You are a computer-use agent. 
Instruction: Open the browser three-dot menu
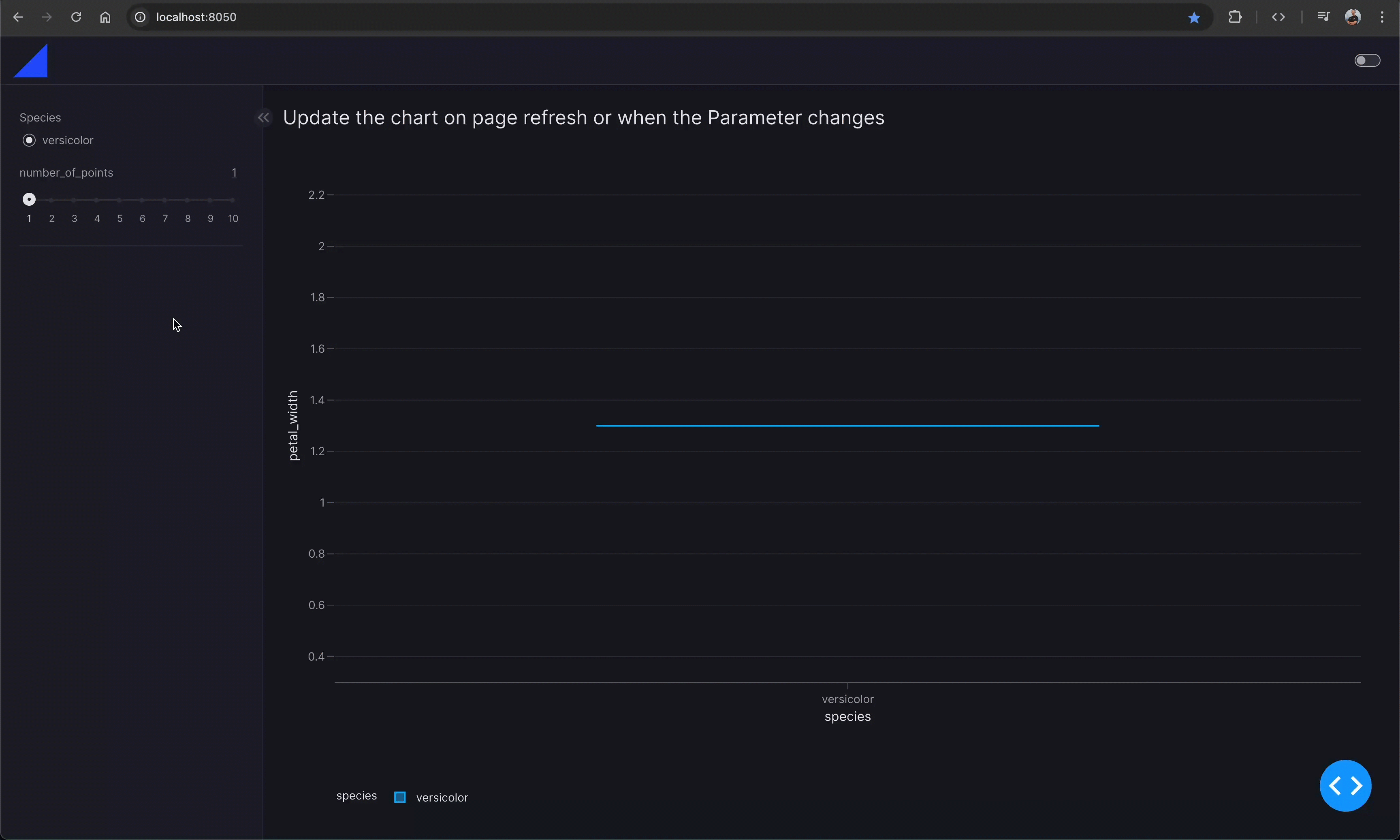(x=1382, y=17)
